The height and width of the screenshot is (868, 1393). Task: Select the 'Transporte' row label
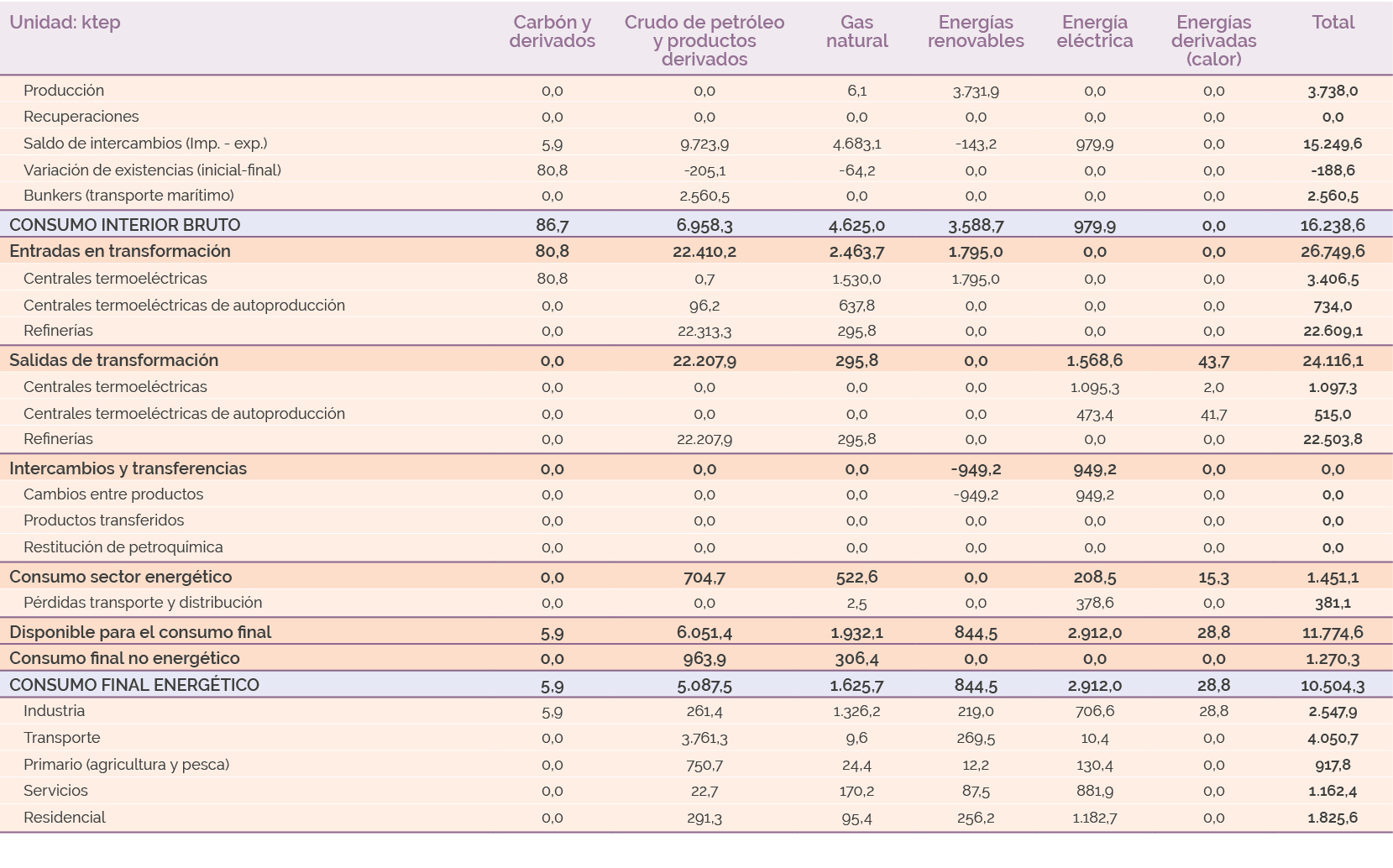coord(61,738)
